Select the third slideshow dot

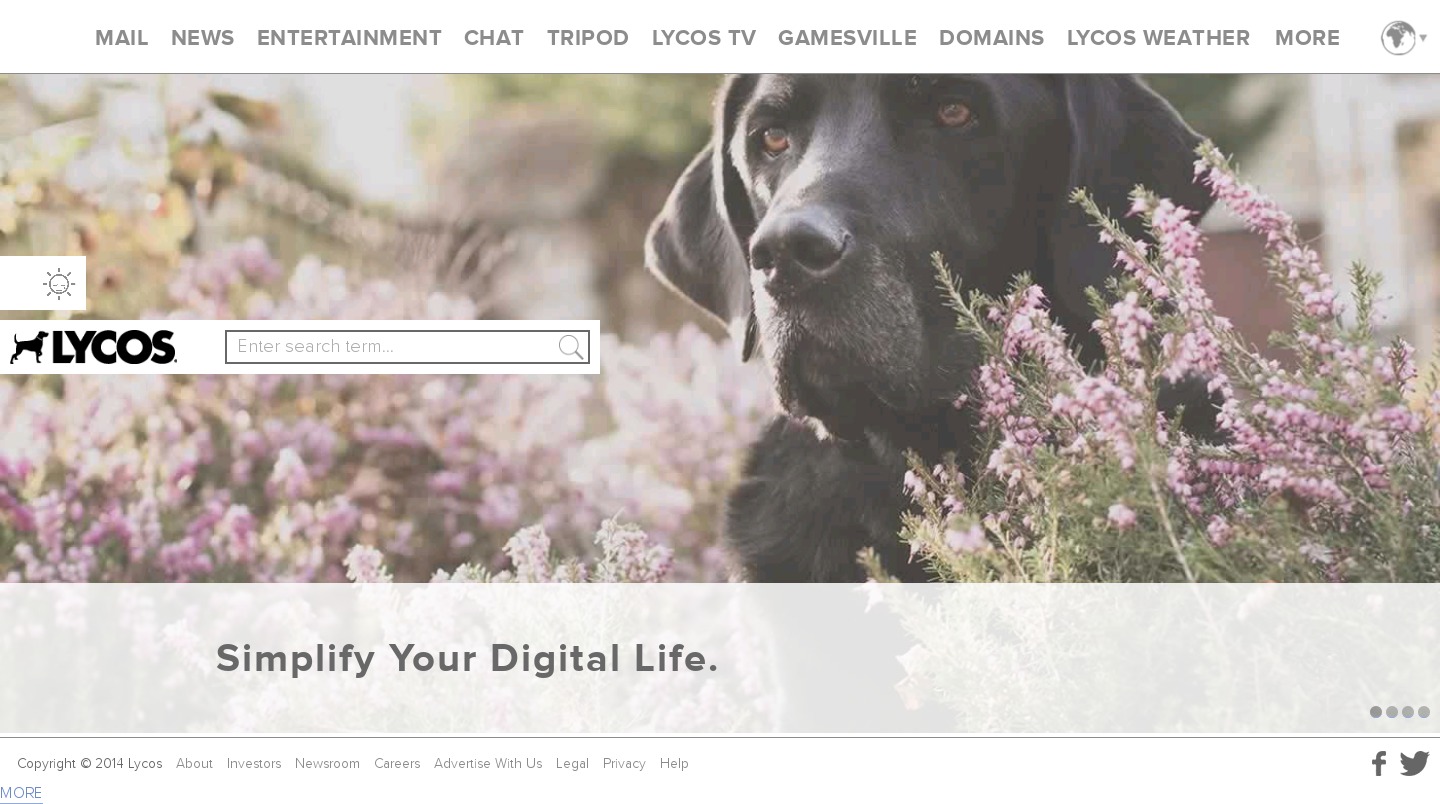1408,712
